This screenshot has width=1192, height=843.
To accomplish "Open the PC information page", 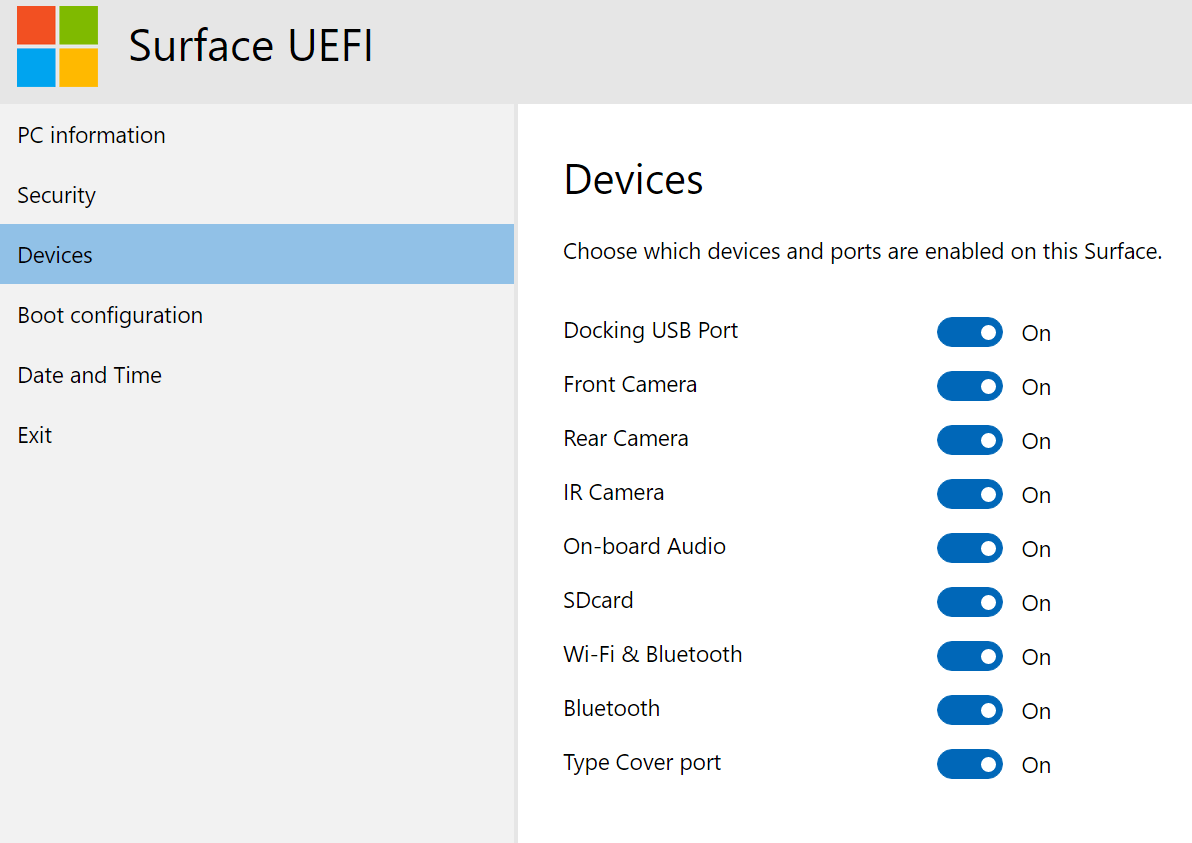I will pyautogui.click(x=92, y=135).
